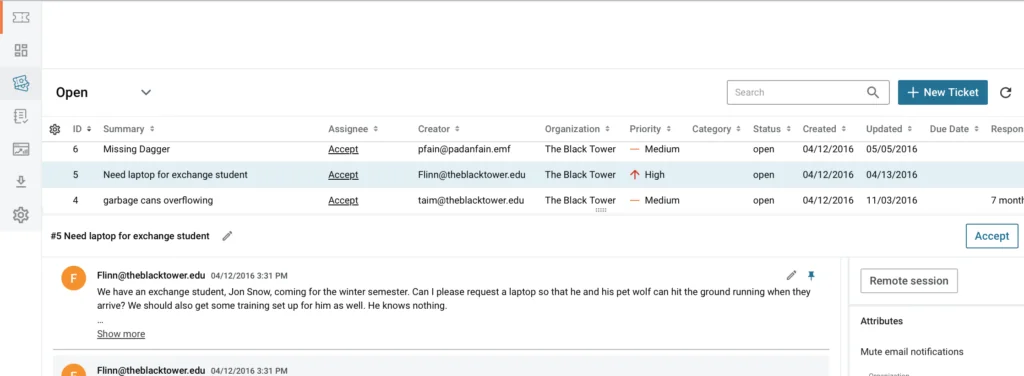Expand the Open view dropdown
This screenshot has height=376, width=1024.
tap(146, 92)
